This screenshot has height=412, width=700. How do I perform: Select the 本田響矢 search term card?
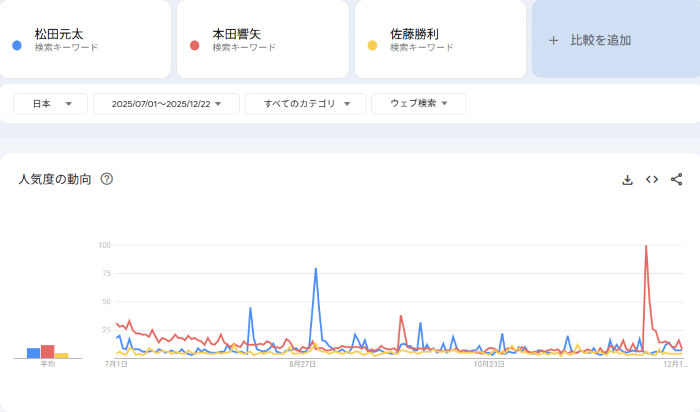point(262,40)
